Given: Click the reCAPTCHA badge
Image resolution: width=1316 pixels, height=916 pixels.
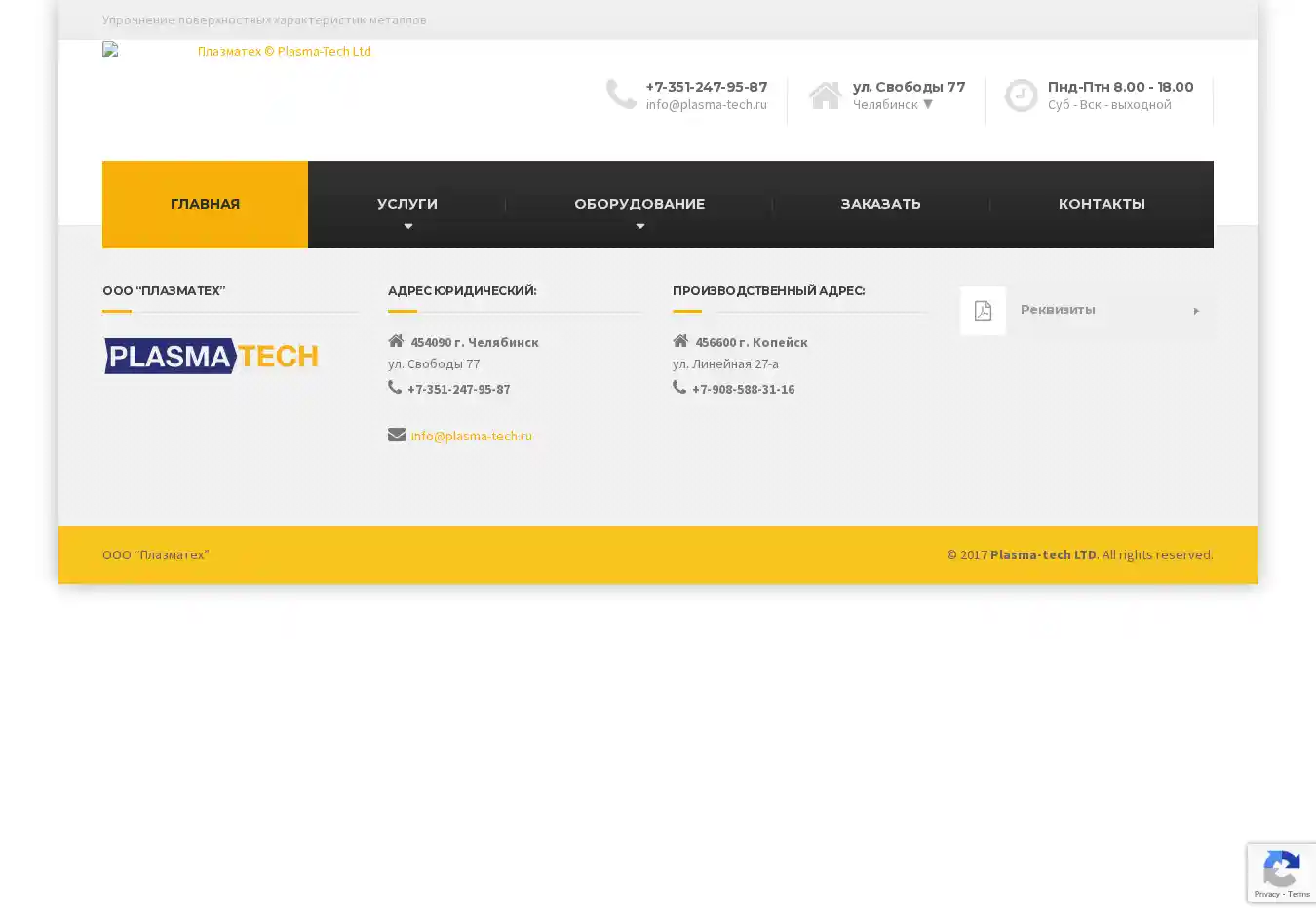Looking at the screenshot, I should (1281, 872).
